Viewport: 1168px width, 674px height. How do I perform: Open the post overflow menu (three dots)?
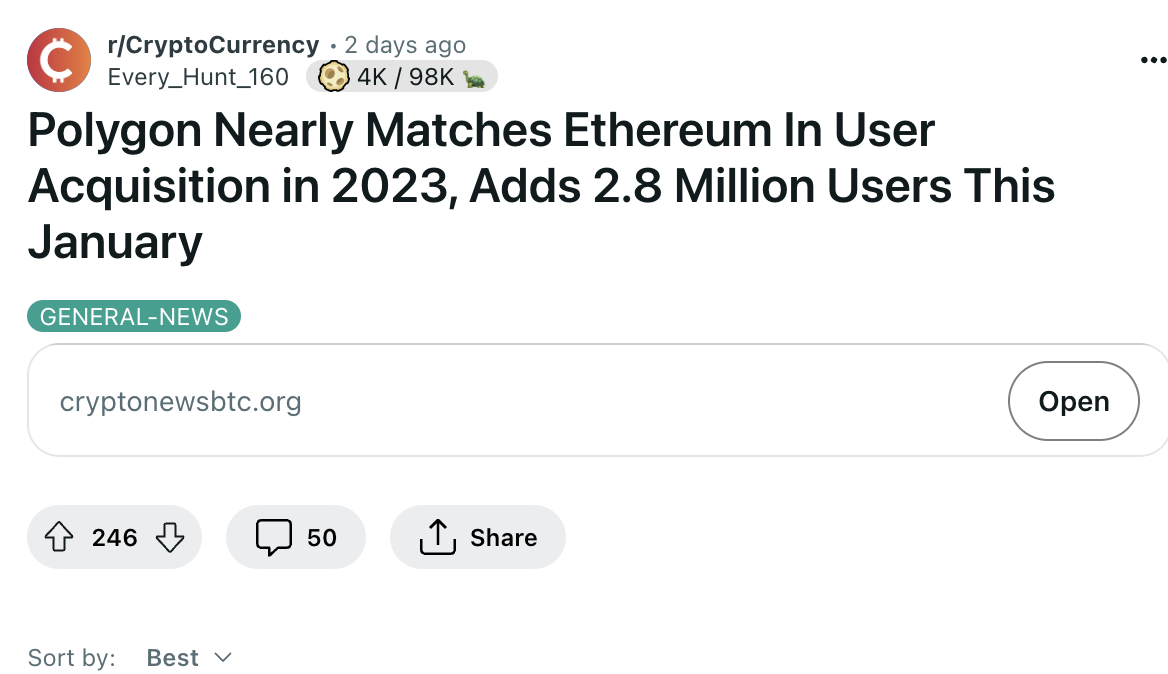[1152, 60]
